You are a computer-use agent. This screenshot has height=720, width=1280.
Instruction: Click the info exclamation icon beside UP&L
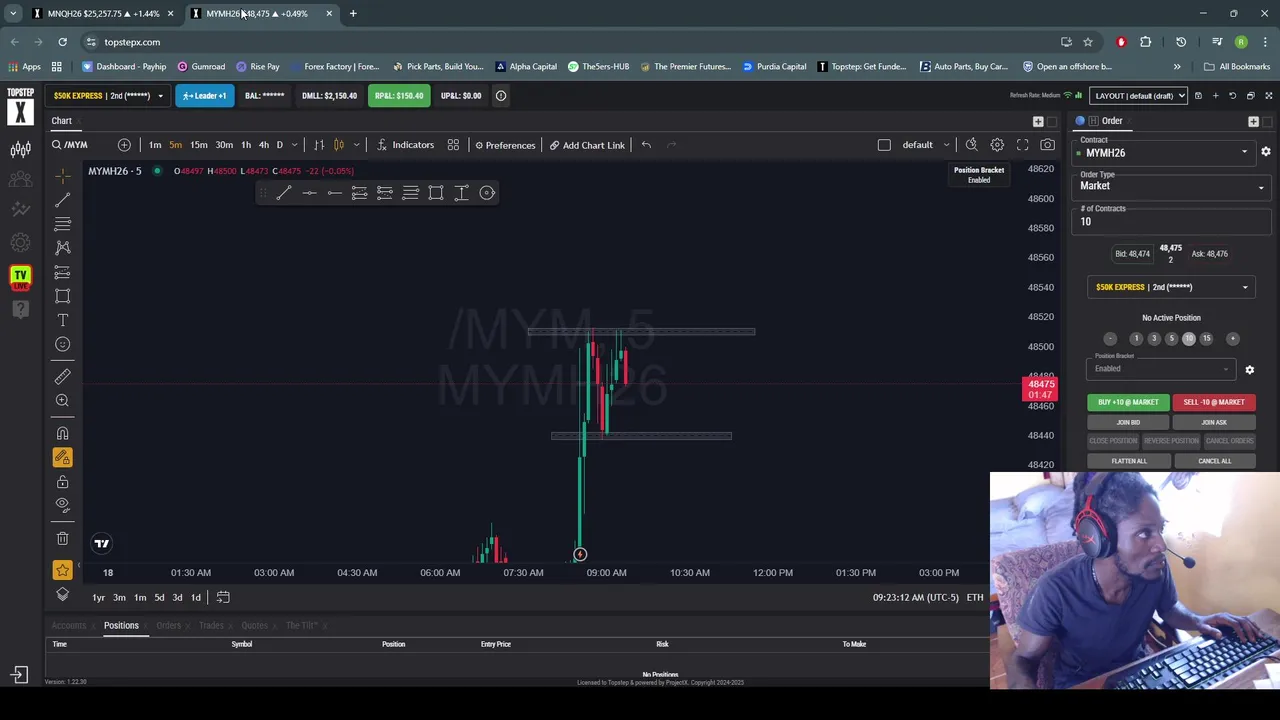(x=501, y=96)
